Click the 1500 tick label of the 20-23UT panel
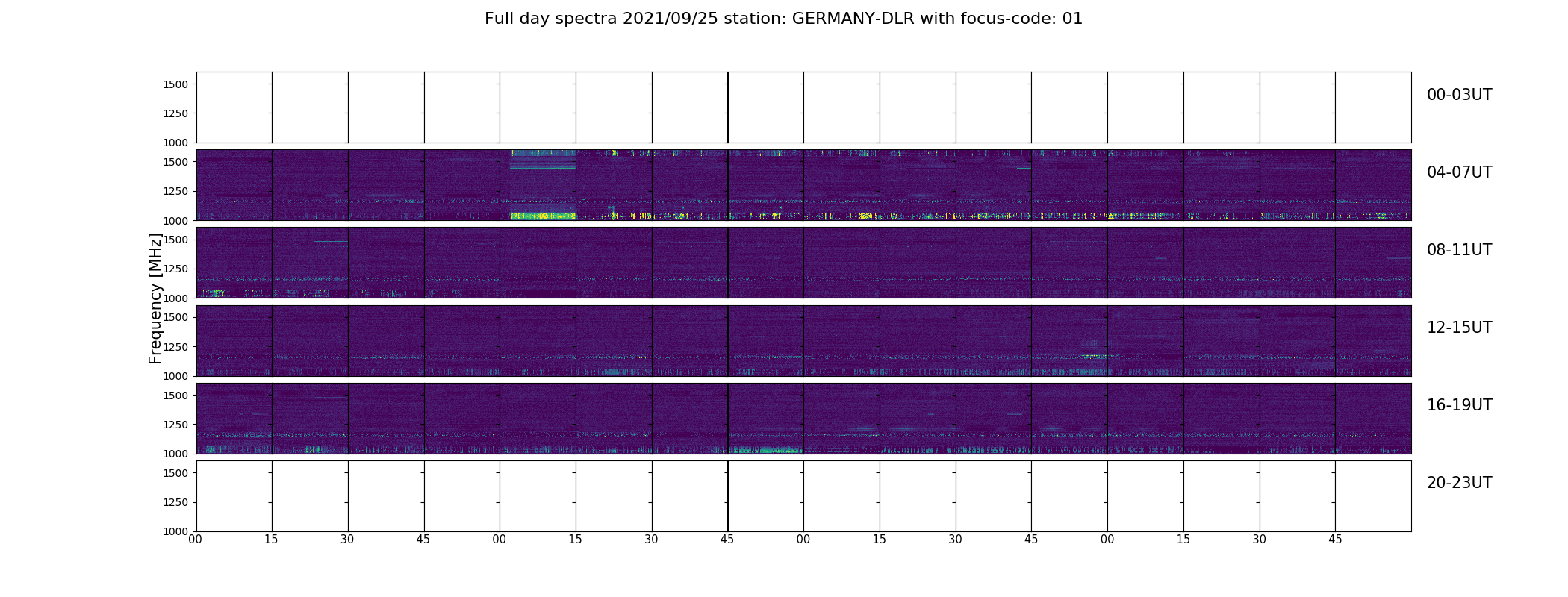 (175, 472)
